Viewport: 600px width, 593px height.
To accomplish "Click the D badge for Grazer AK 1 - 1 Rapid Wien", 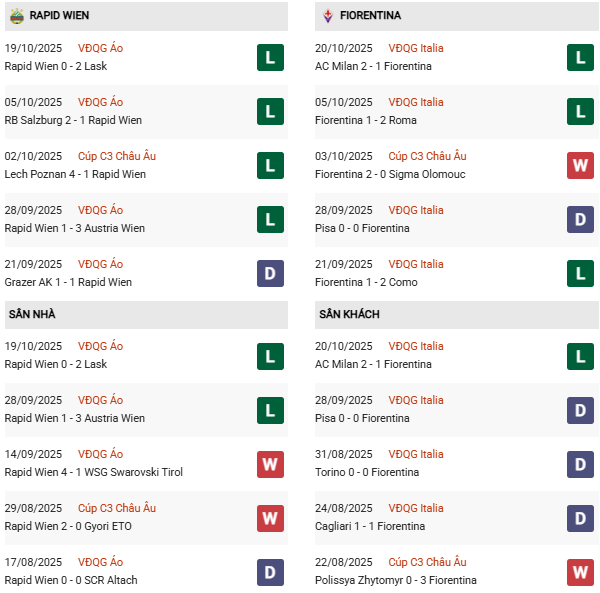I will pyautogui.click(x=270, y=273).
